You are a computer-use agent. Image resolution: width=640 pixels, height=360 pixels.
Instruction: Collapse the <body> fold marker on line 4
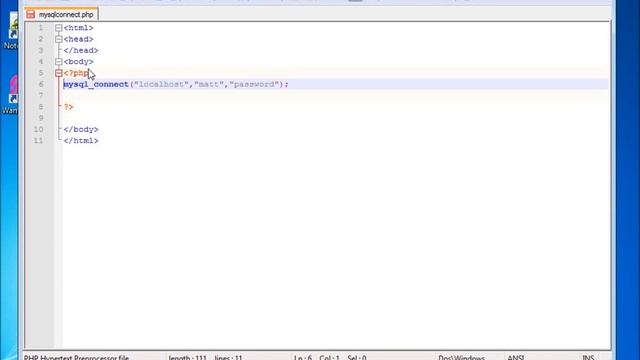[x=58, y=62]
